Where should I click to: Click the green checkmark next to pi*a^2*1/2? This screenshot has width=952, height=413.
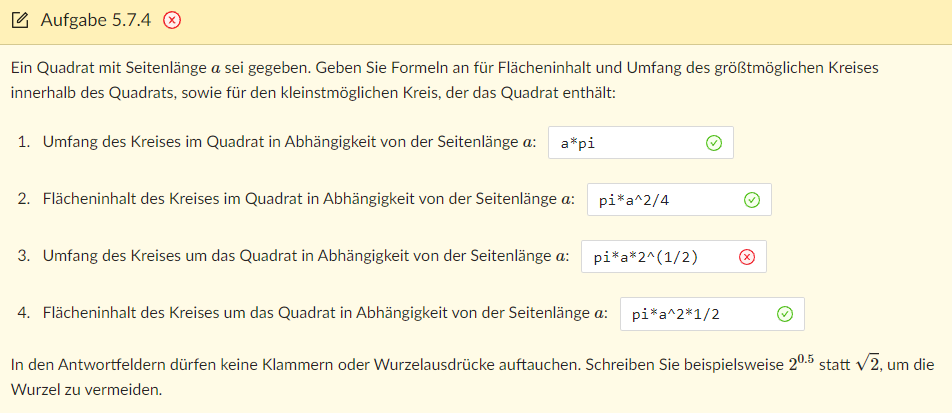tap(784, 314)
